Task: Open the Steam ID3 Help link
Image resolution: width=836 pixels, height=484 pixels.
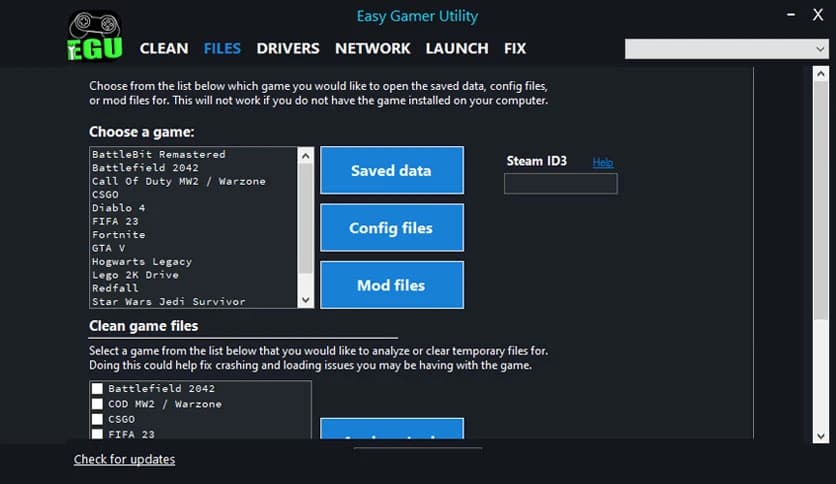Action: pos(602,162)
